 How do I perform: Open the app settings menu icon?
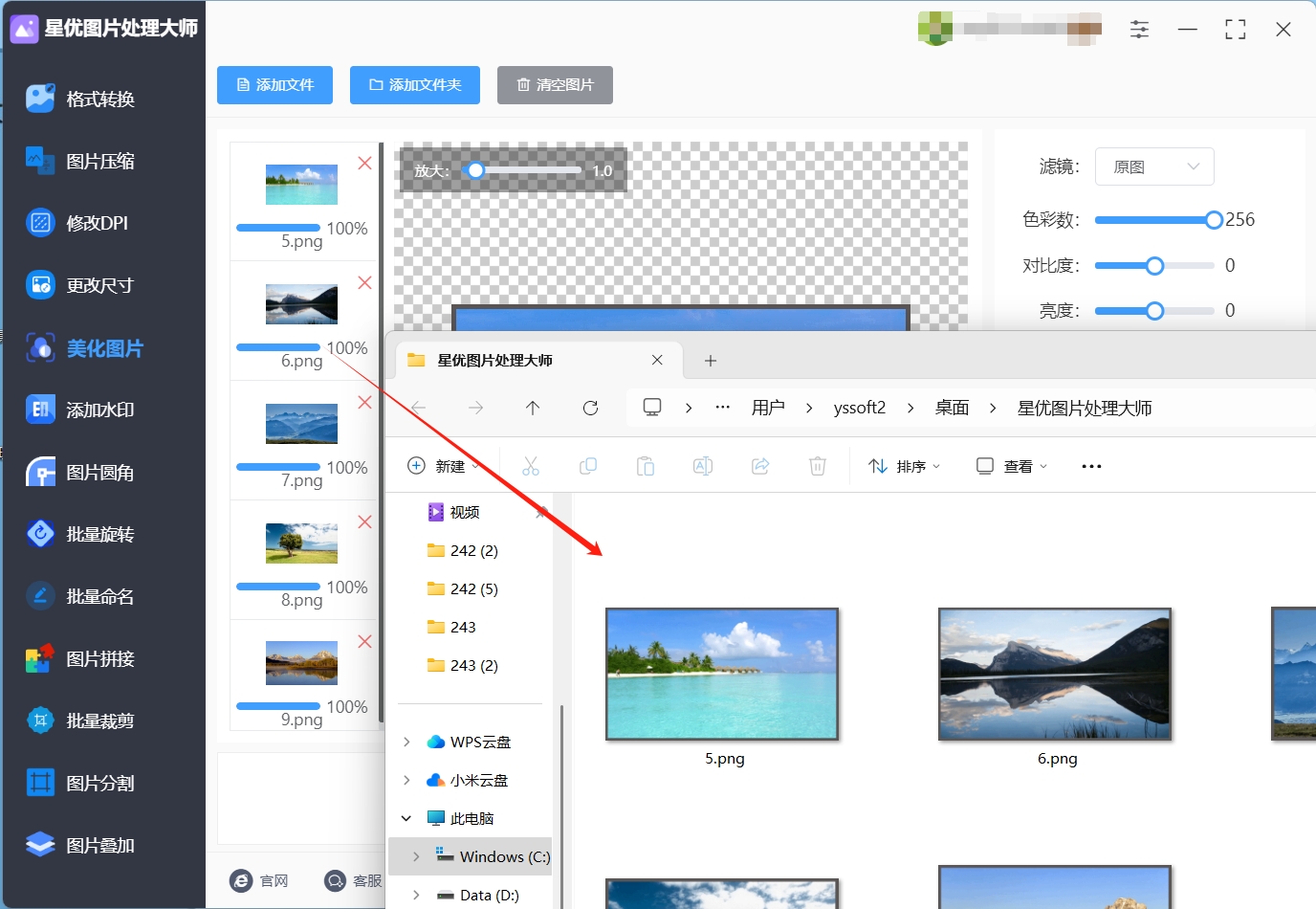1139,30
